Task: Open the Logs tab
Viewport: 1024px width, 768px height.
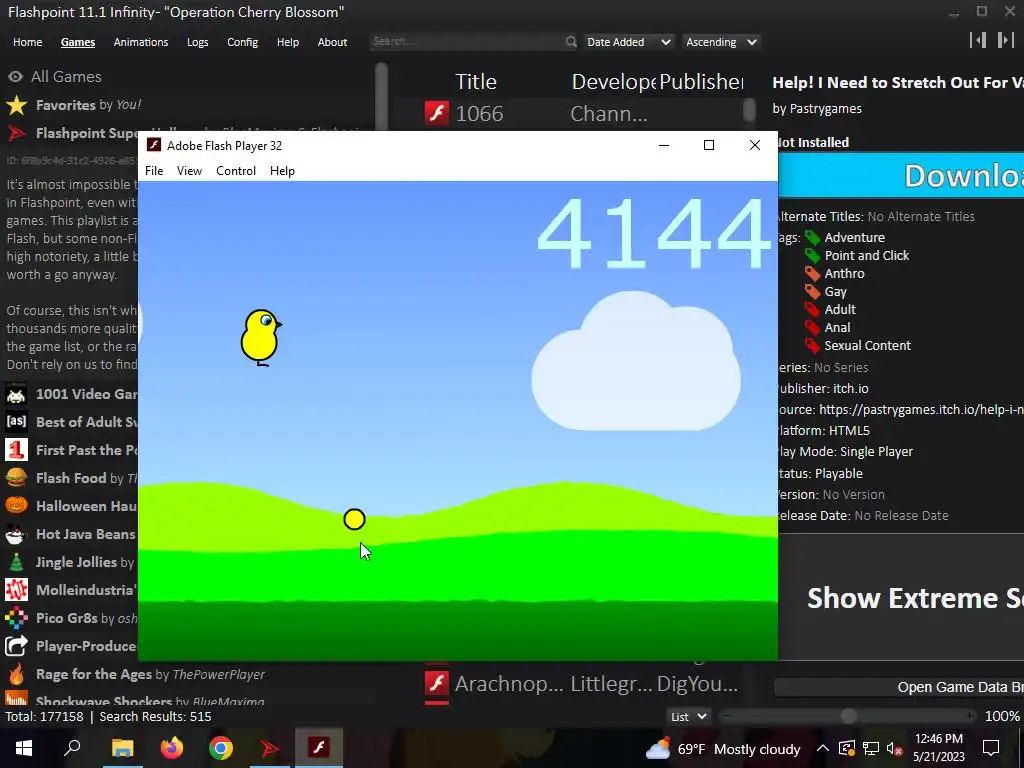Action: pyautogui.click(x=197, y=42)
